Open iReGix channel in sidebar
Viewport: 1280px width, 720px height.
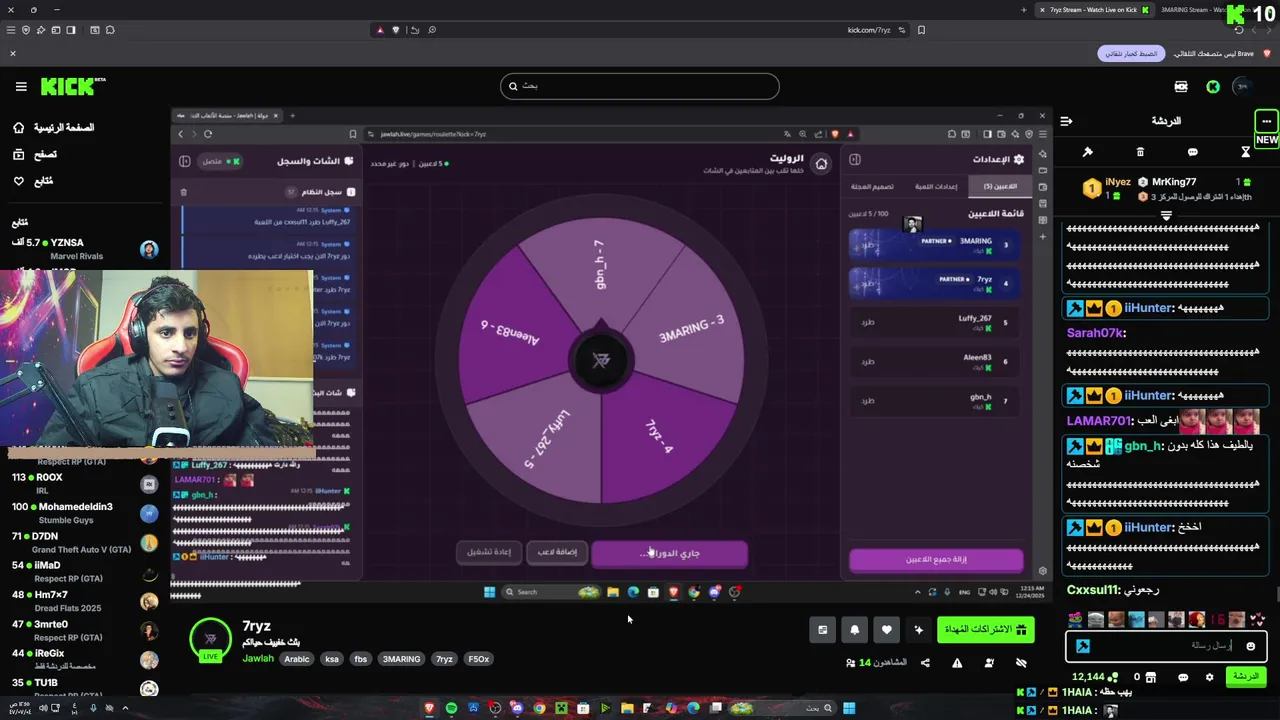pos(85,660)
